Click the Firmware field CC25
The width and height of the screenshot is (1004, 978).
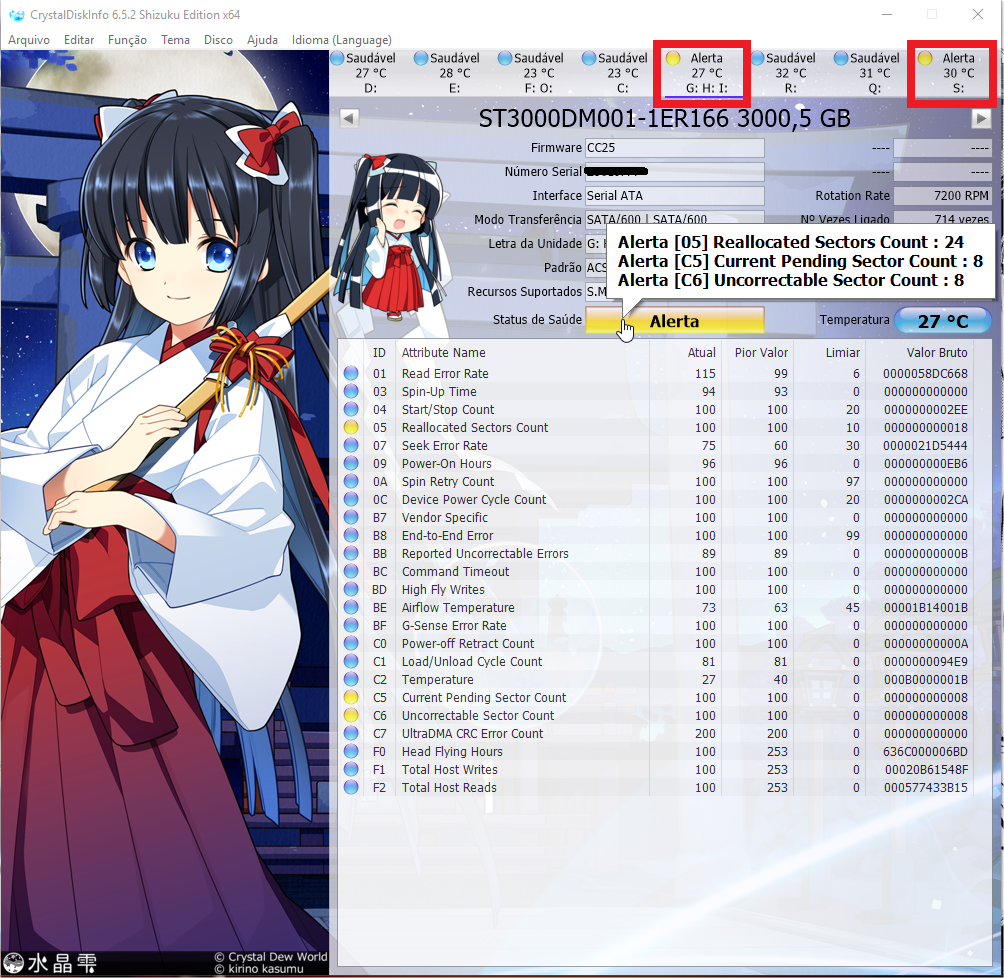point(675,148)
